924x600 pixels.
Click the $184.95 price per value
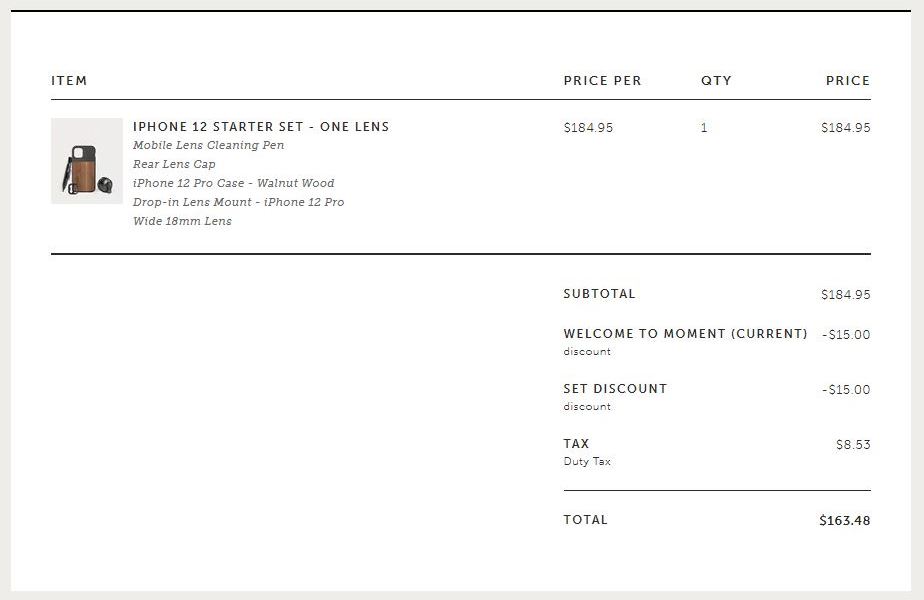tap(588, 127)
